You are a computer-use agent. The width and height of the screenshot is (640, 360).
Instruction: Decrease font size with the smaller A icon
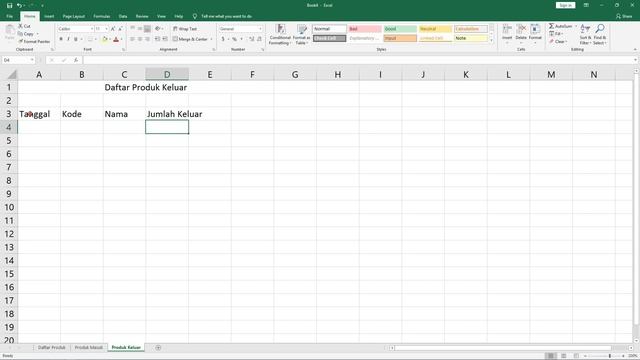coord(120,29)
